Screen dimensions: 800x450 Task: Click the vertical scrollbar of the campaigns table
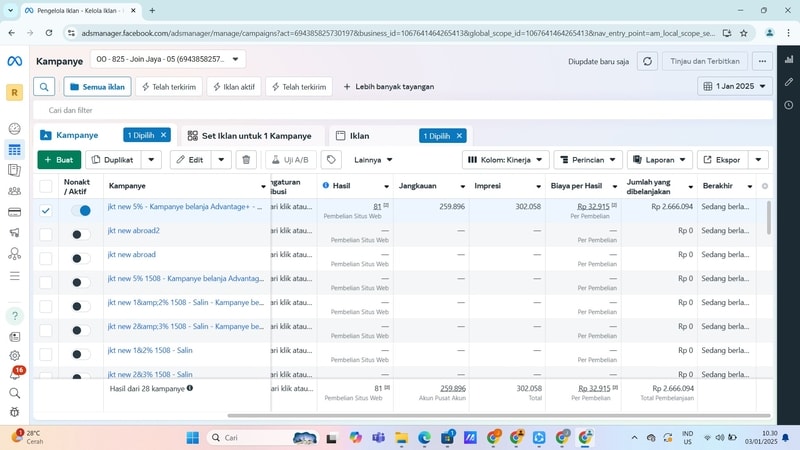coord(769,218)
